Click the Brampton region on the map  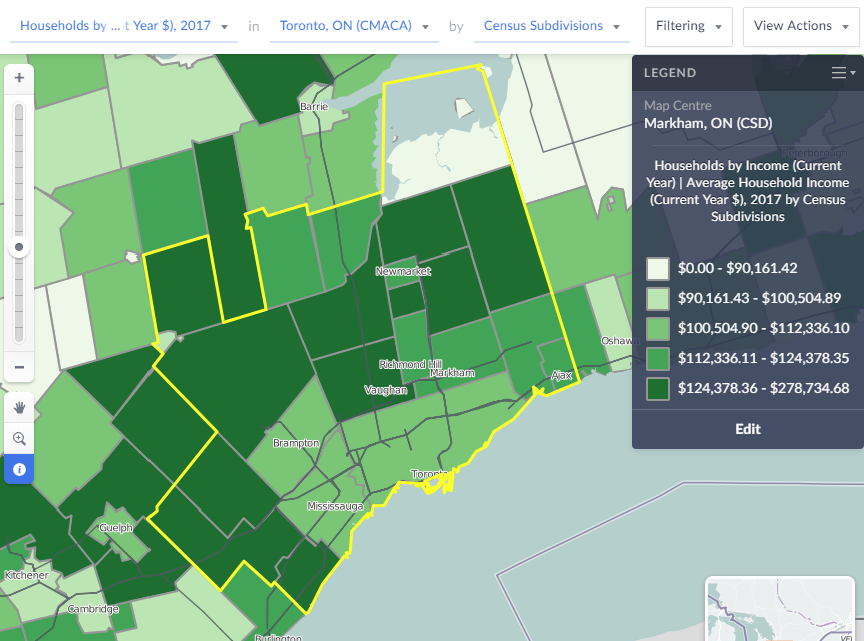pyautogui.click(x=296, y=442)
